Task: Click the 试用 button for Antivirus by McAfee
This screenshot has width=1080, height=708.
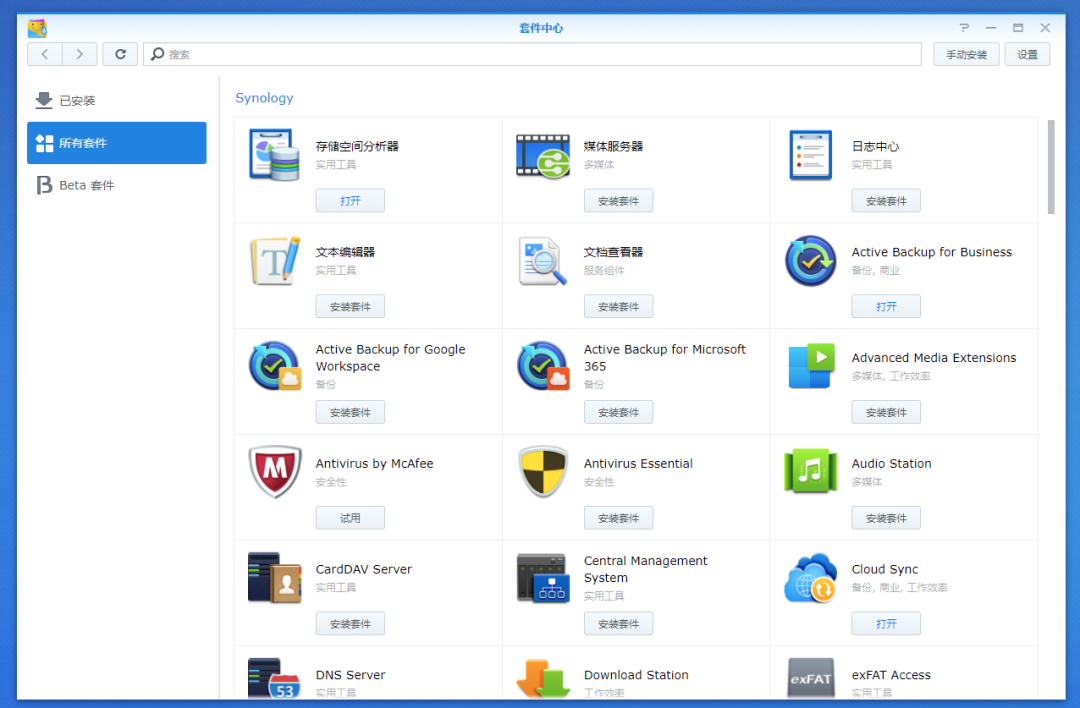Action: pyautogui.click(x=350, y=518)
